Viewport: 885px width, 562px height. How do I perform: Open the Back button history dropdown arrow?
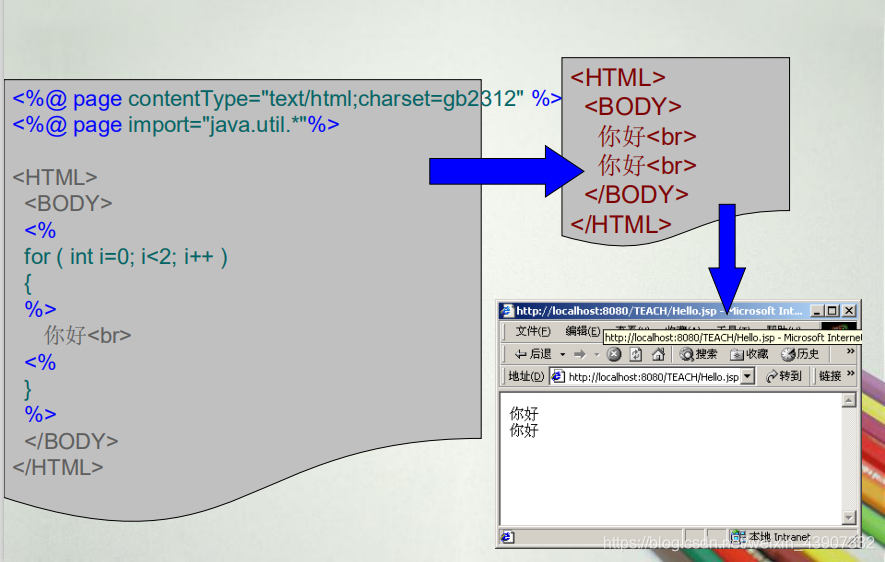[x=563, y=354]
